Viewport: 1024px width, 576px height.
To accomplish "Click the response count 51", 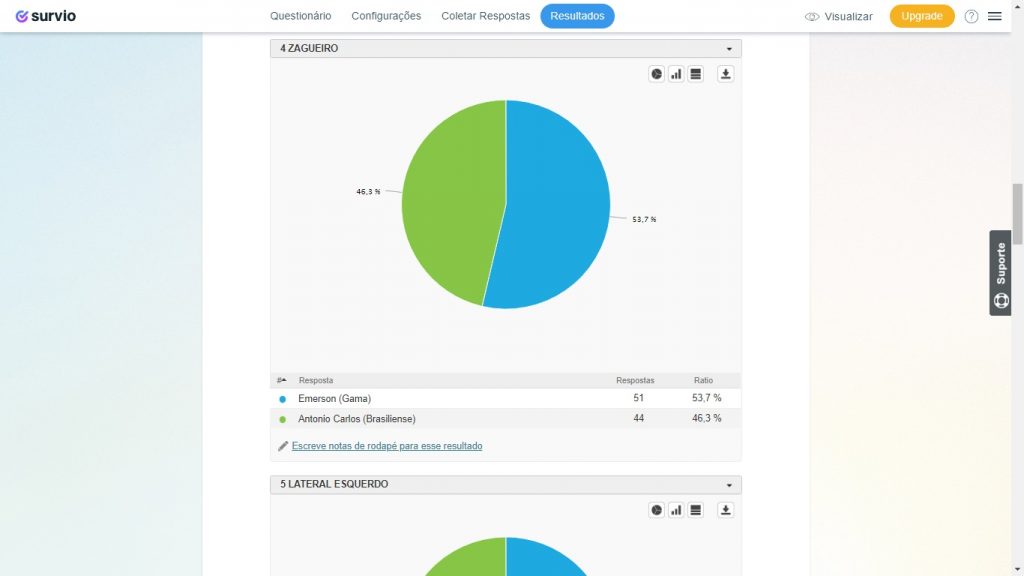I will tap(639, 398).
